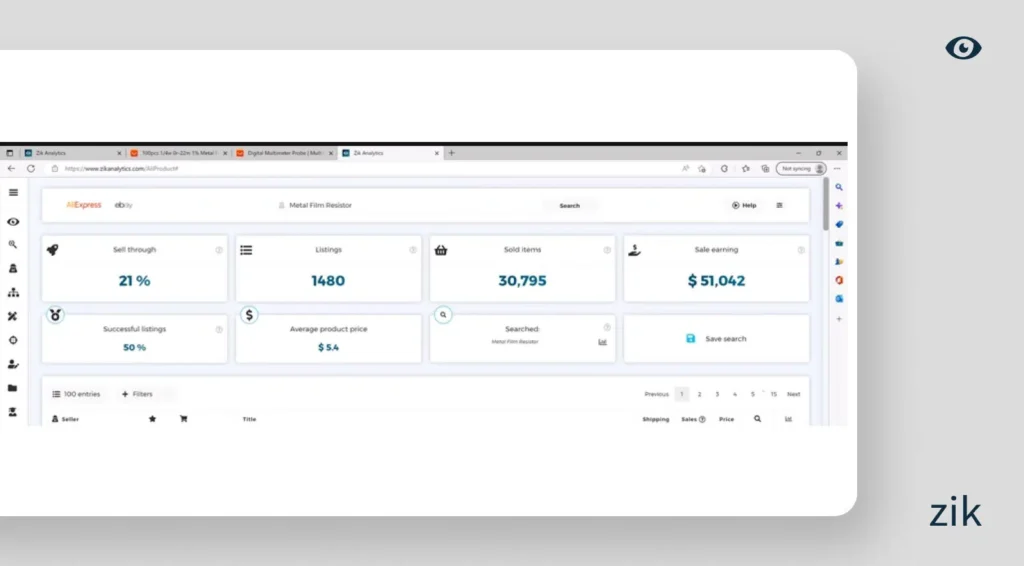Select the AliExpress marketplace option
Image resolution: width=1024 pixels, height=566 pixels.
[x=83, y=205]
